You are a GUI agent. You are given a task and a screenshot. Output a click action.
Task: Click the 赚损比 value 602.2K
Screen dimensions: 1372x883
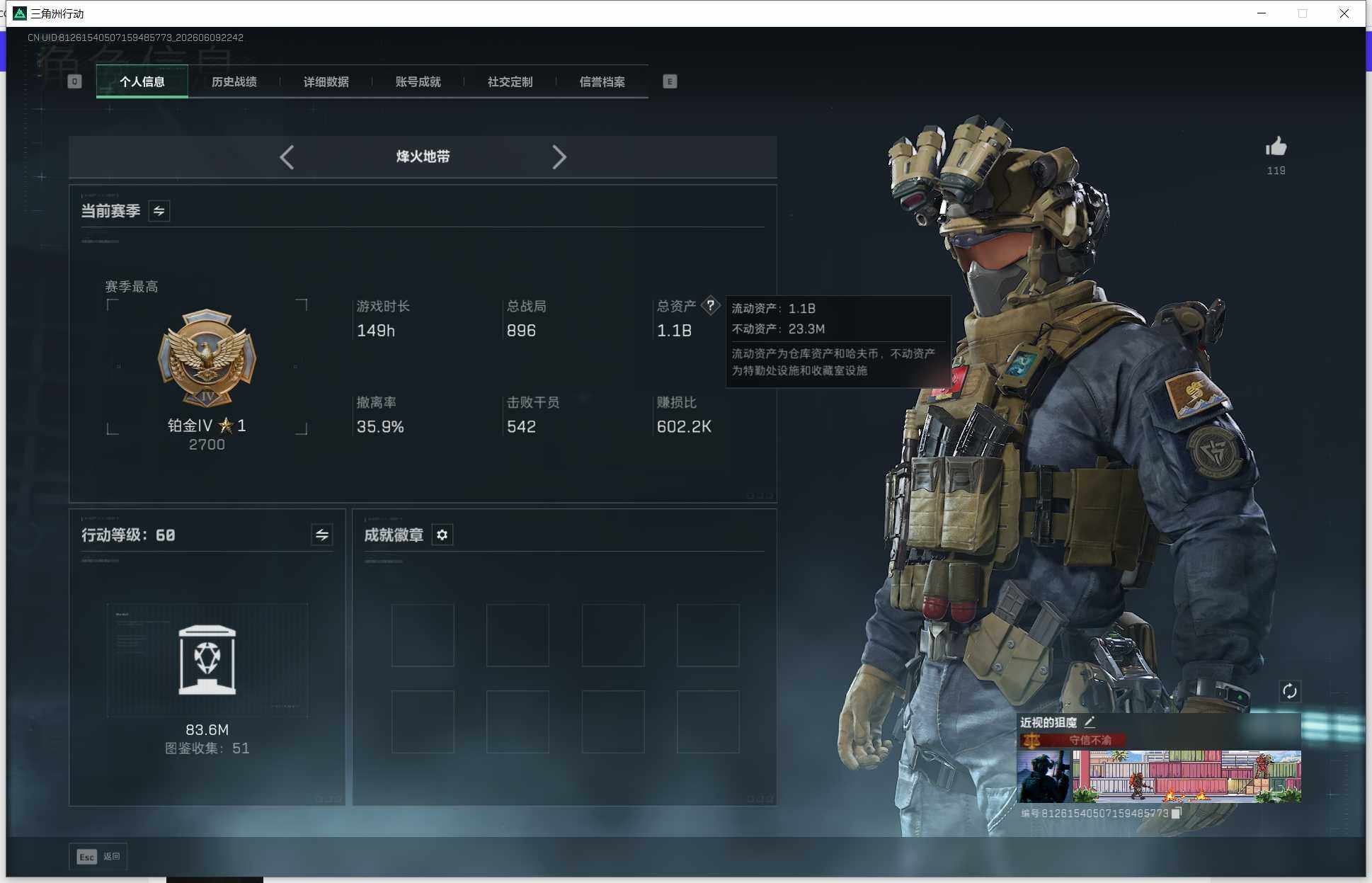pos(684,427)
